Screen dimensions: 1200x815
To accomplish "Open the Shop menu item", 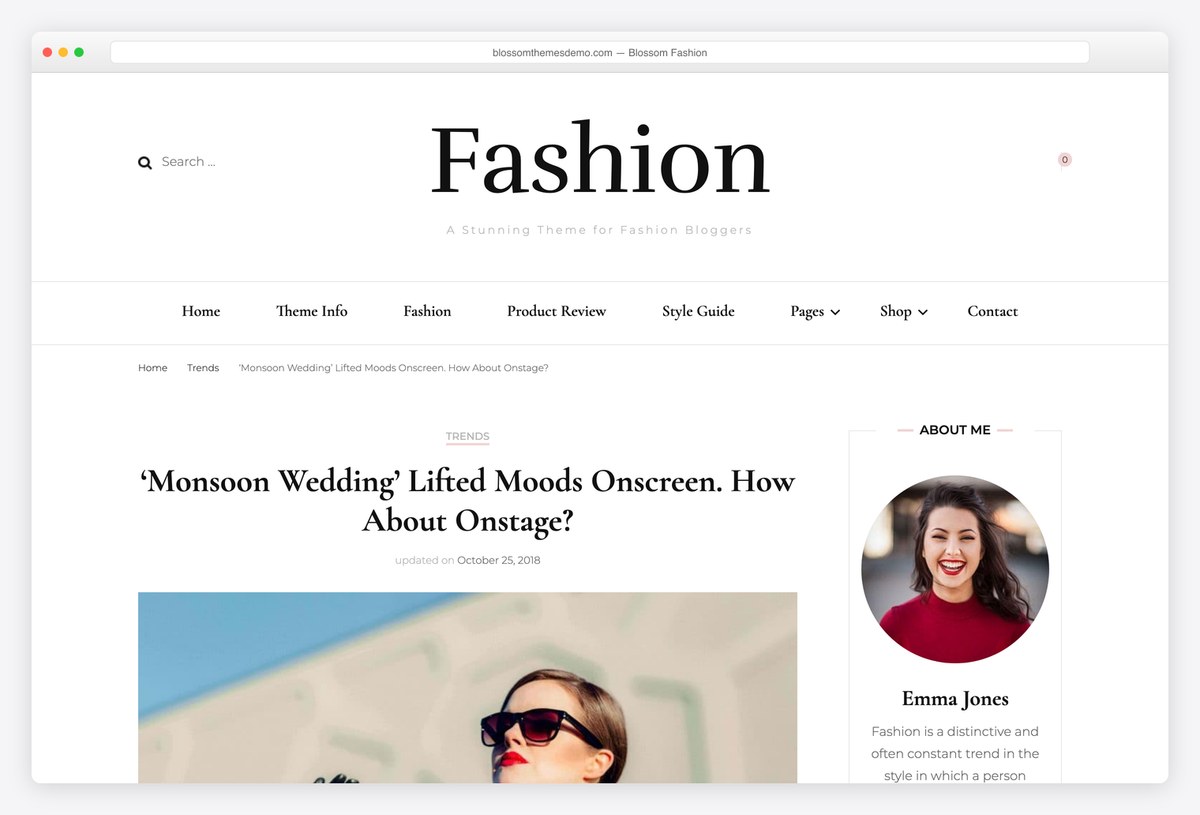I will pos(895,311).
